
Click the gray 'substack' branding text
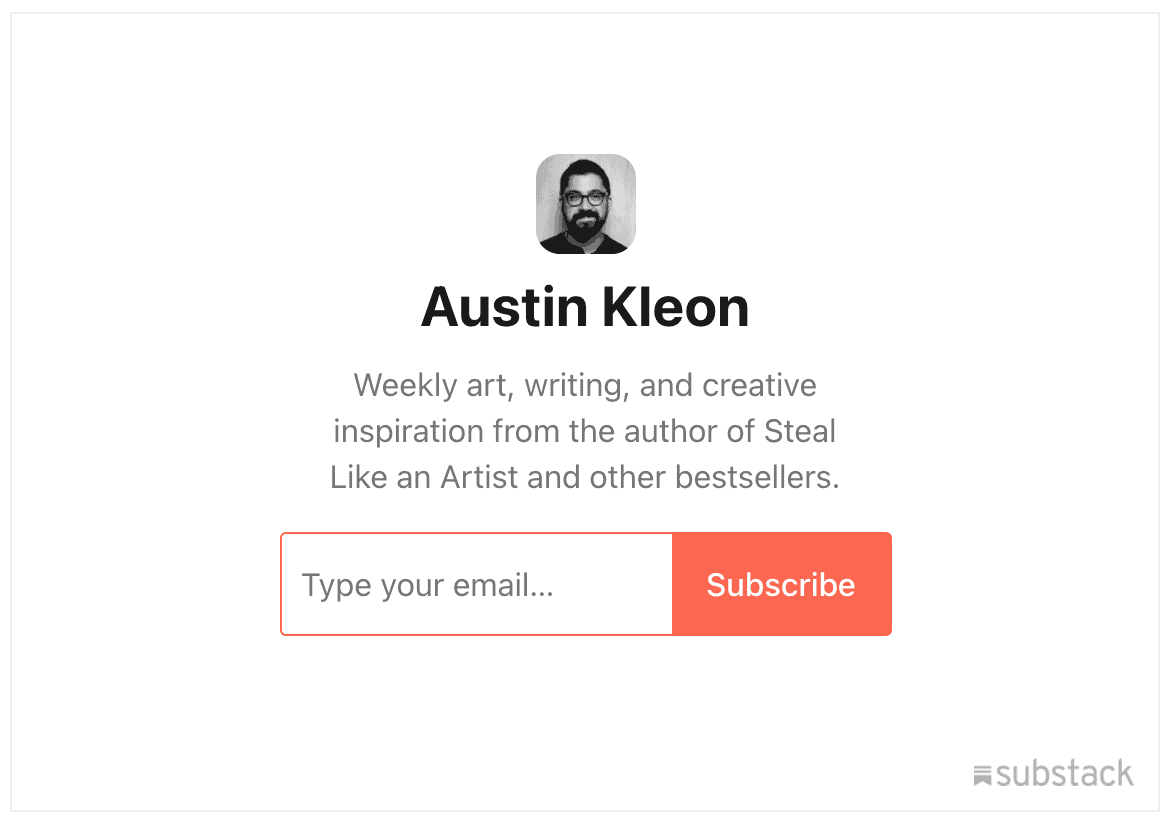(1064, 774)
